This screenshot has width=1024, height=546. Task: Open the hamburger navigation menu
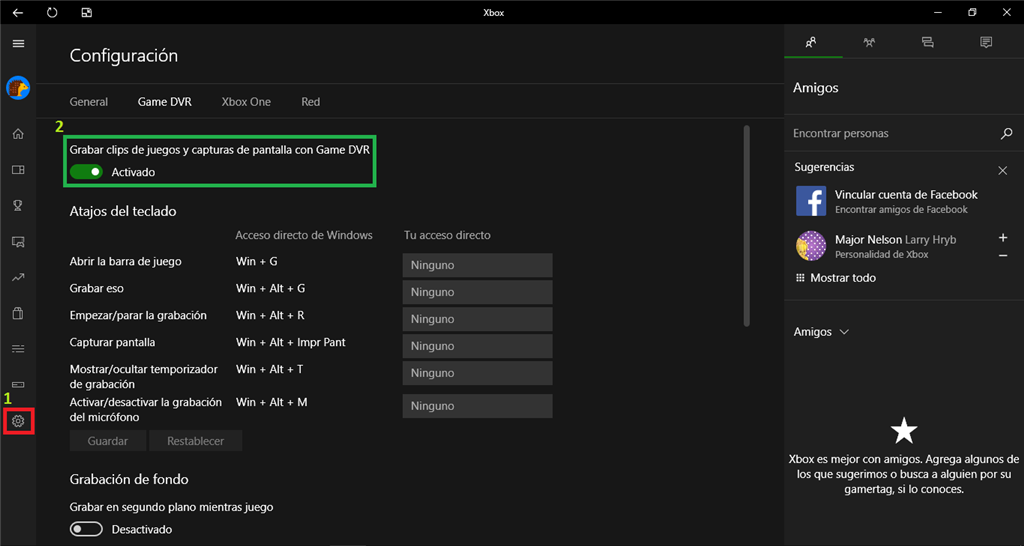[x=18, y=43]
